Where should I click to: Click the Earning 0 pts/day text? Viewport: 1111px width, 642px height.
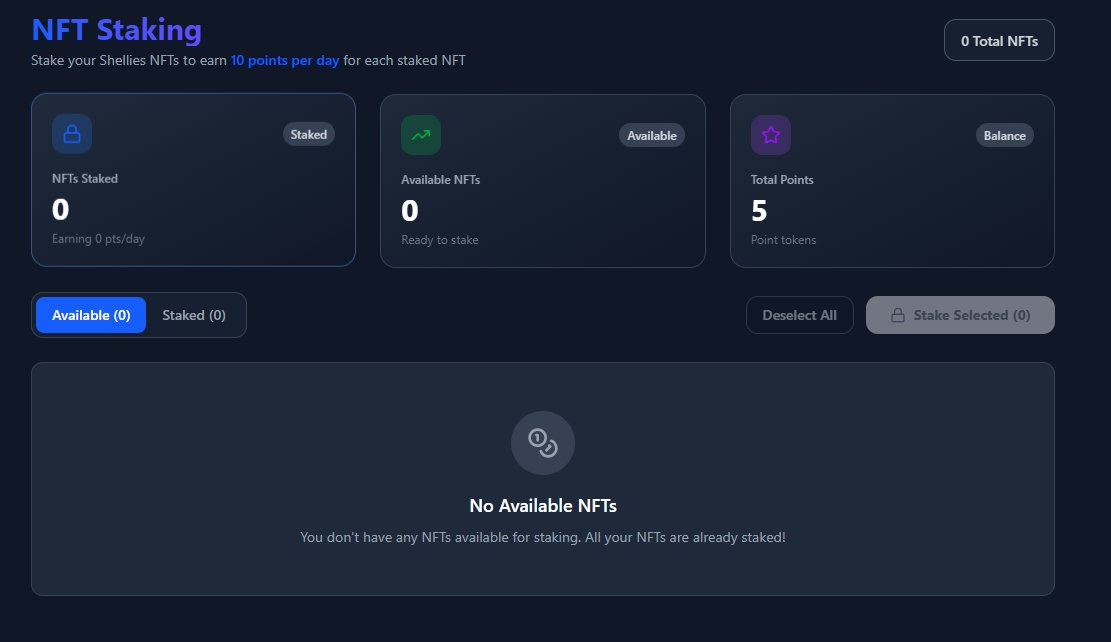click(98, 239)
